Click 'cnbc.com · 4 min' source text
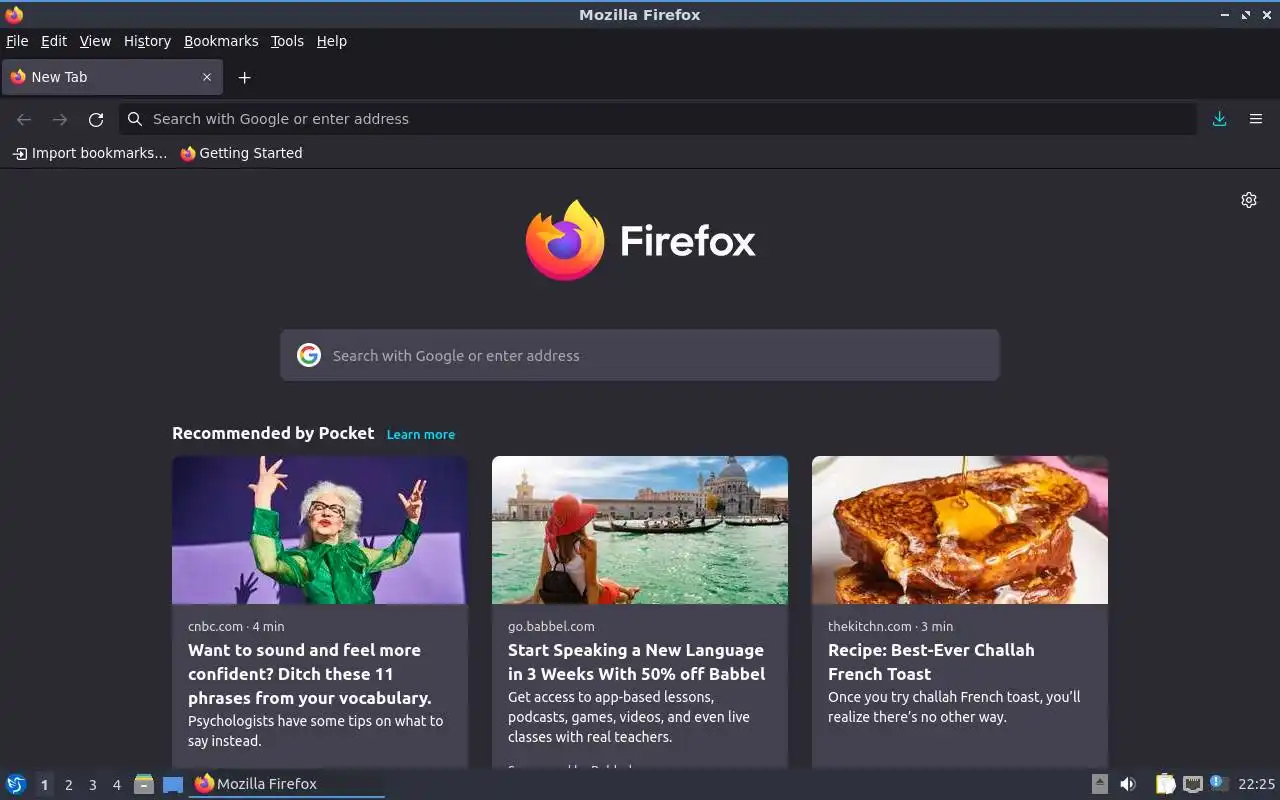Screen dimensions: 1280x800 pos(236,626)
